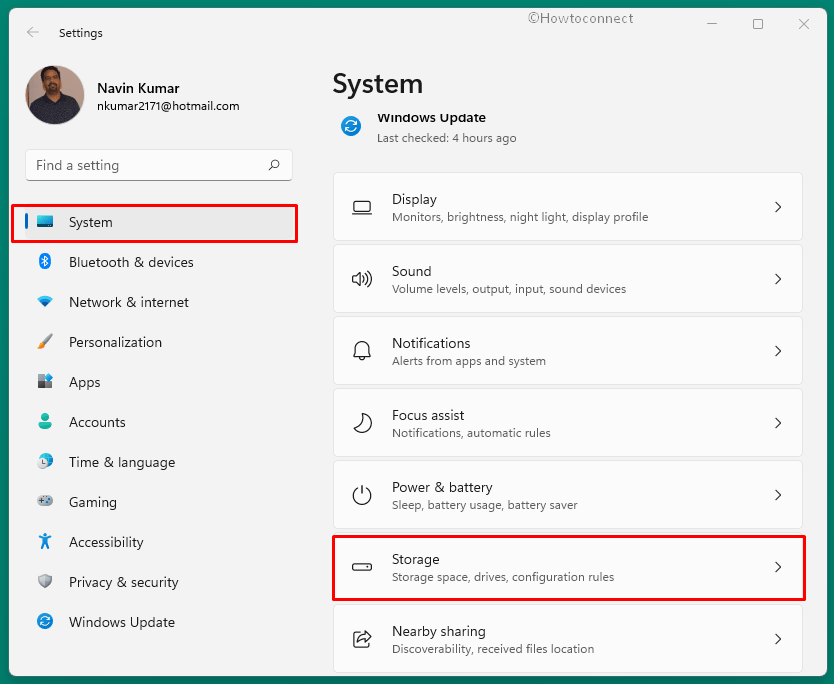Click the Power & battery power icon

(362, 495)
